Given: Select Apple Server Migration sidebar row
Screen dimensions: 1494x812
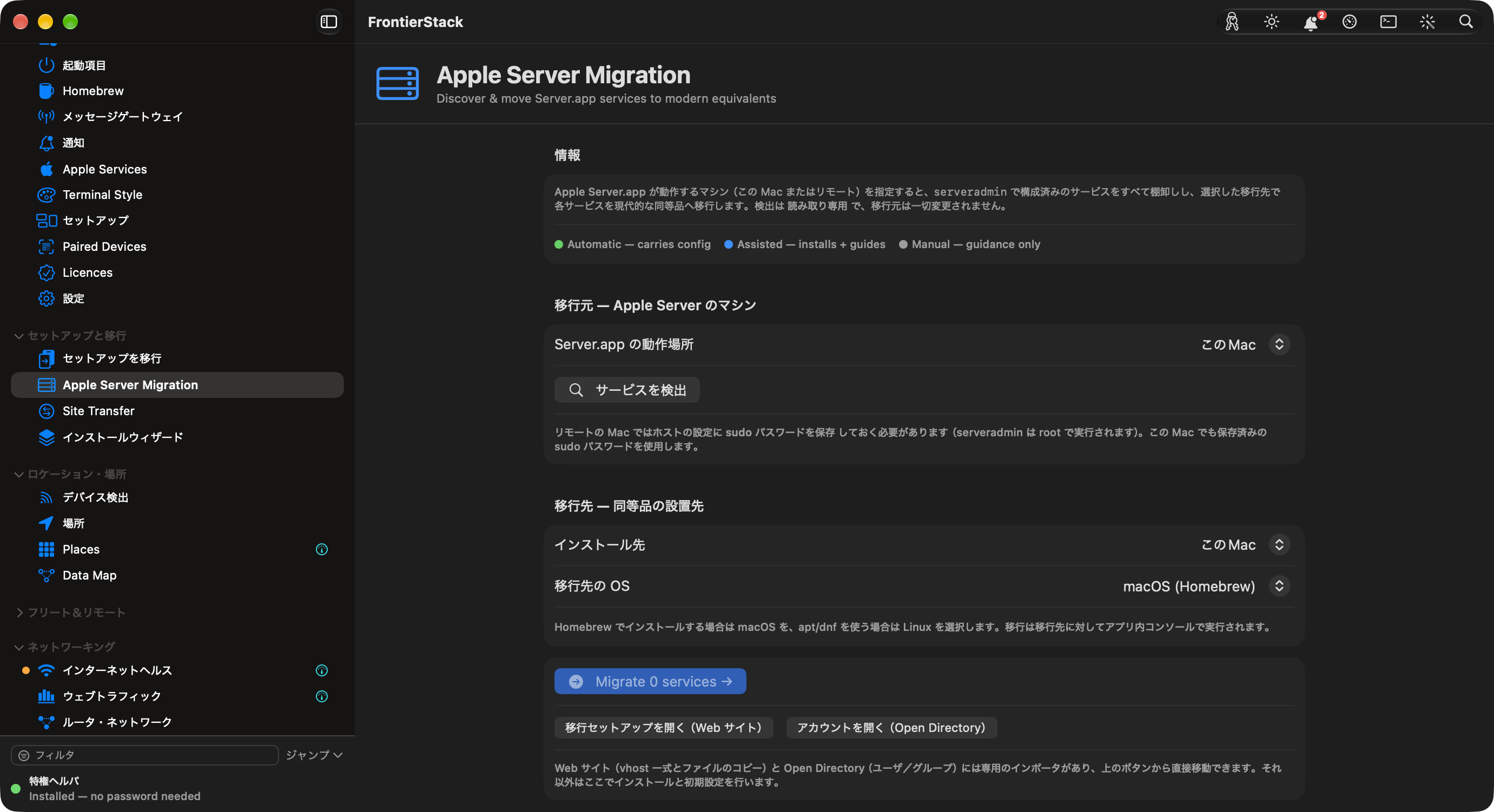Looking at the screenshot, I should 177,385.
